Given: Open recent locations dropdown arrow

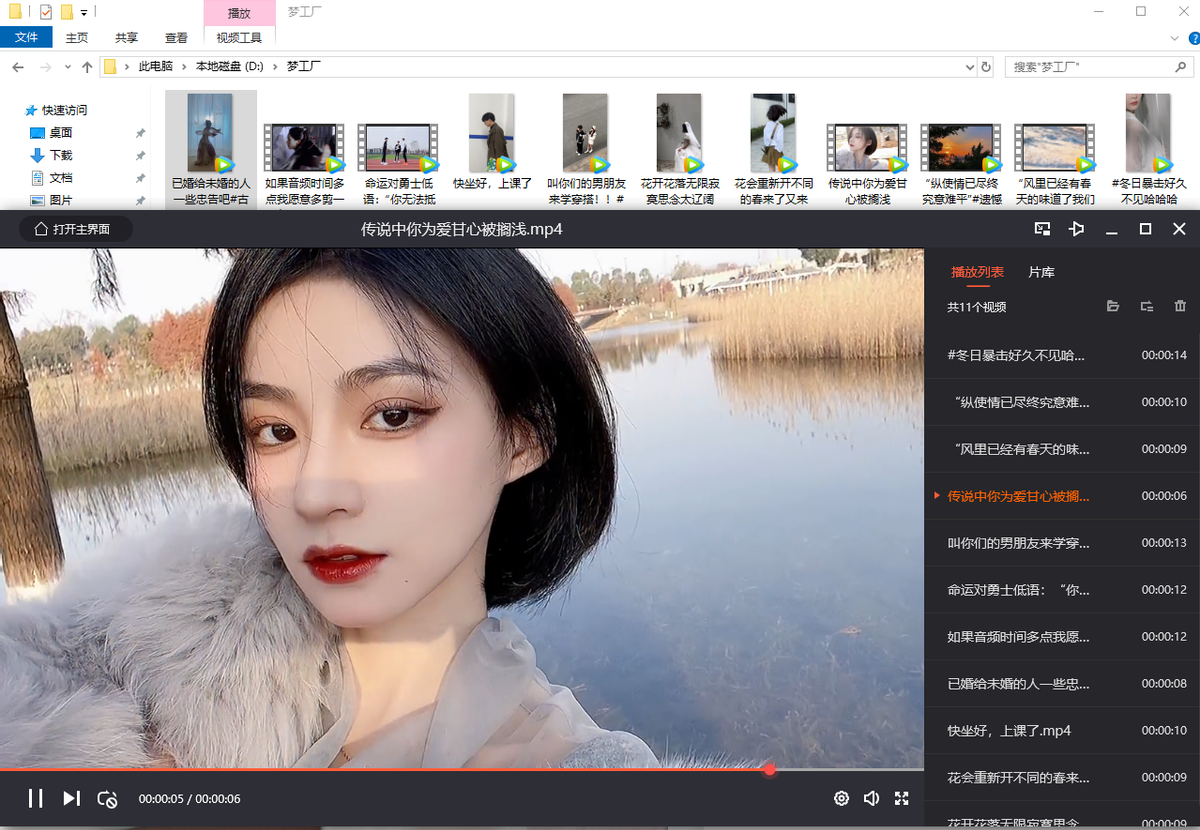Looking at the screenshot, I should coord(68,67).
